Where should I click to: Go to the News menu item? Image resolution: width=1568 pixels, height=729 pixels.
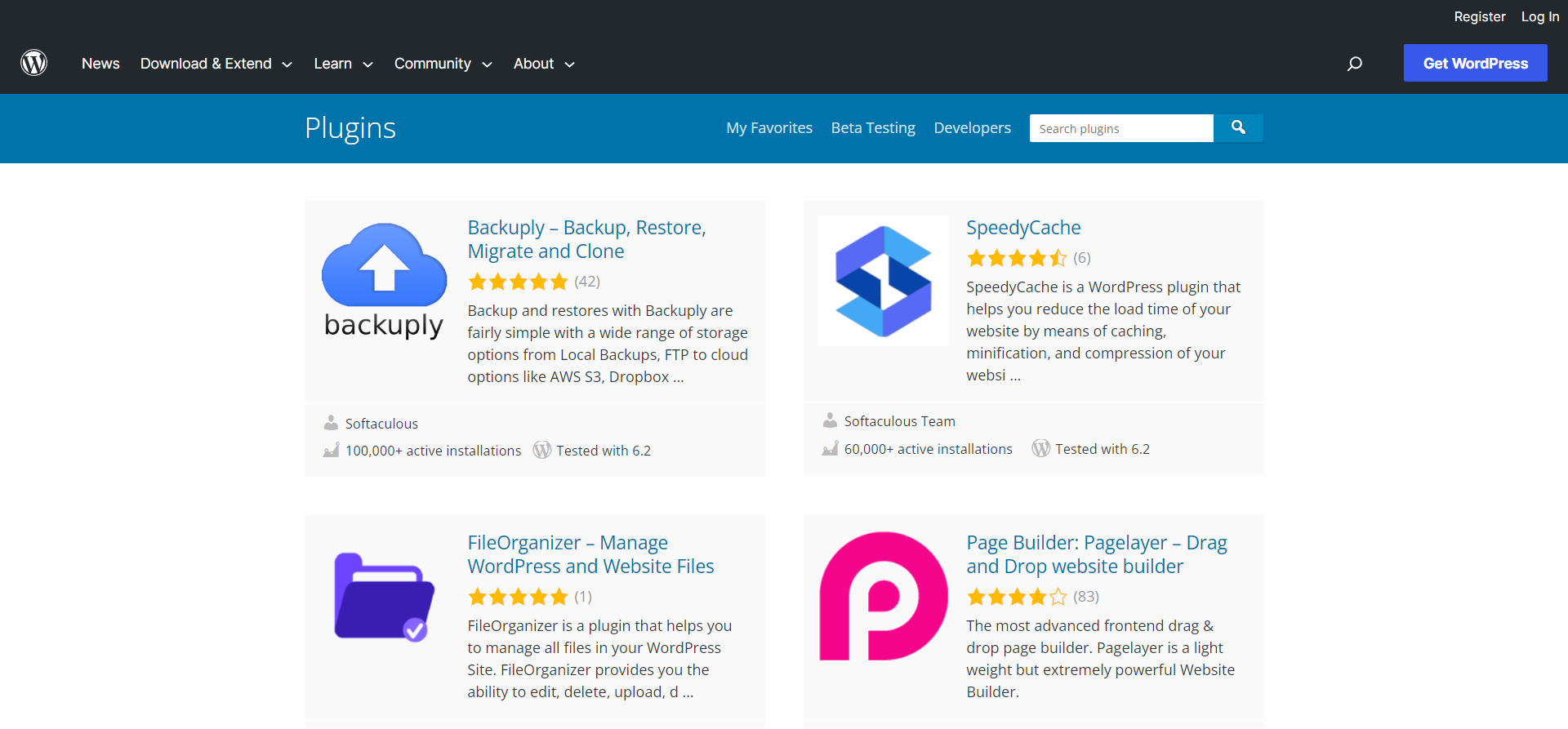click(100, 64)
